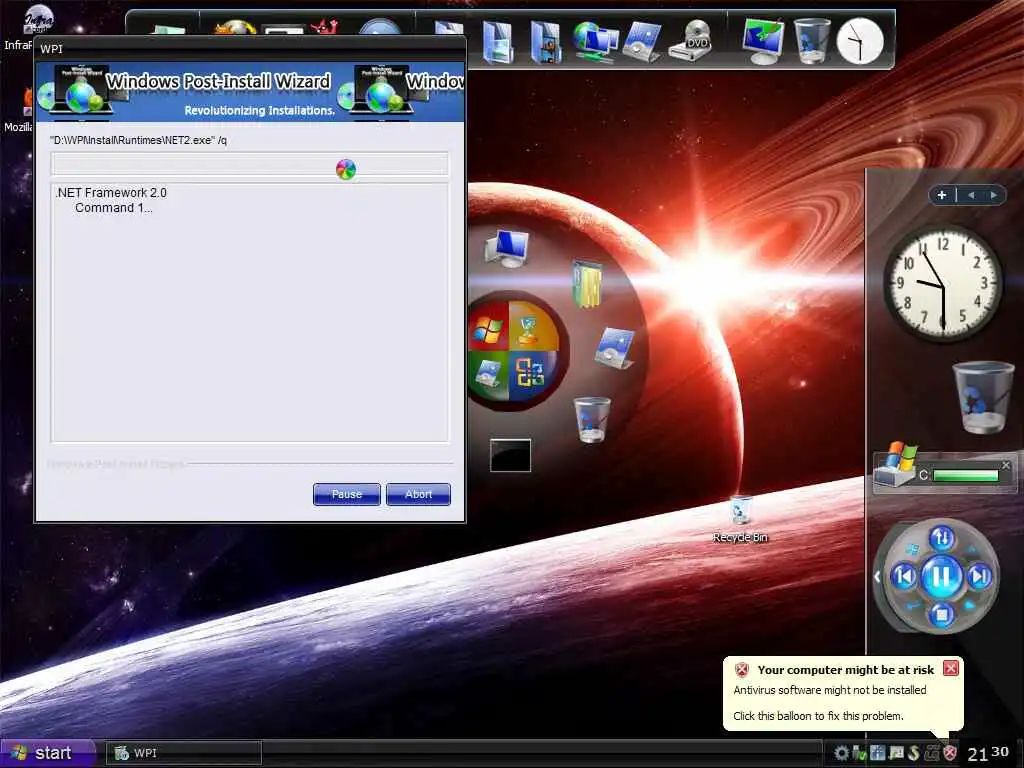Click the WPI window title bar
1024x768 pixels.
[x=250, y=48]
